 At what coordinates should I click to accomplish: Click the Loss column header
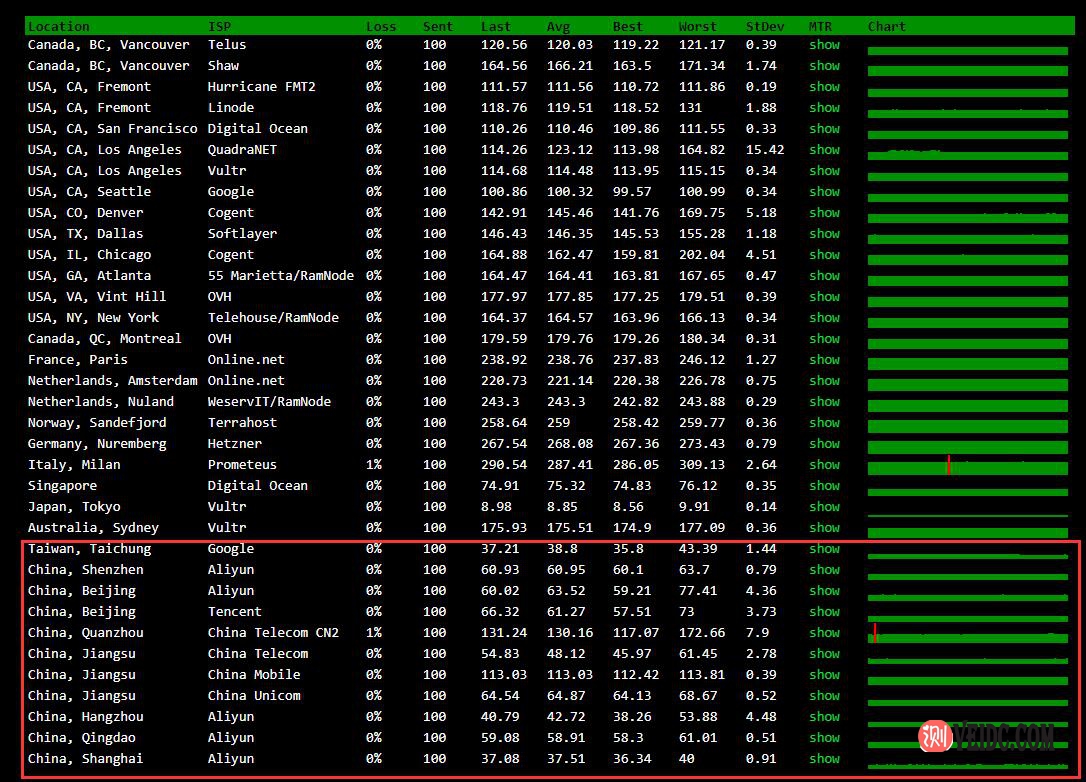pyautogui.click(x=381, y=27)
